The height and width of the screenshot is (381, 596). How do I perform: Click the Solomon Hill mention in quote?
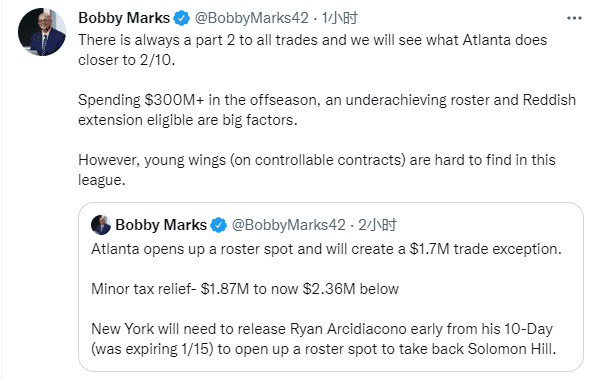coord(511,349)
